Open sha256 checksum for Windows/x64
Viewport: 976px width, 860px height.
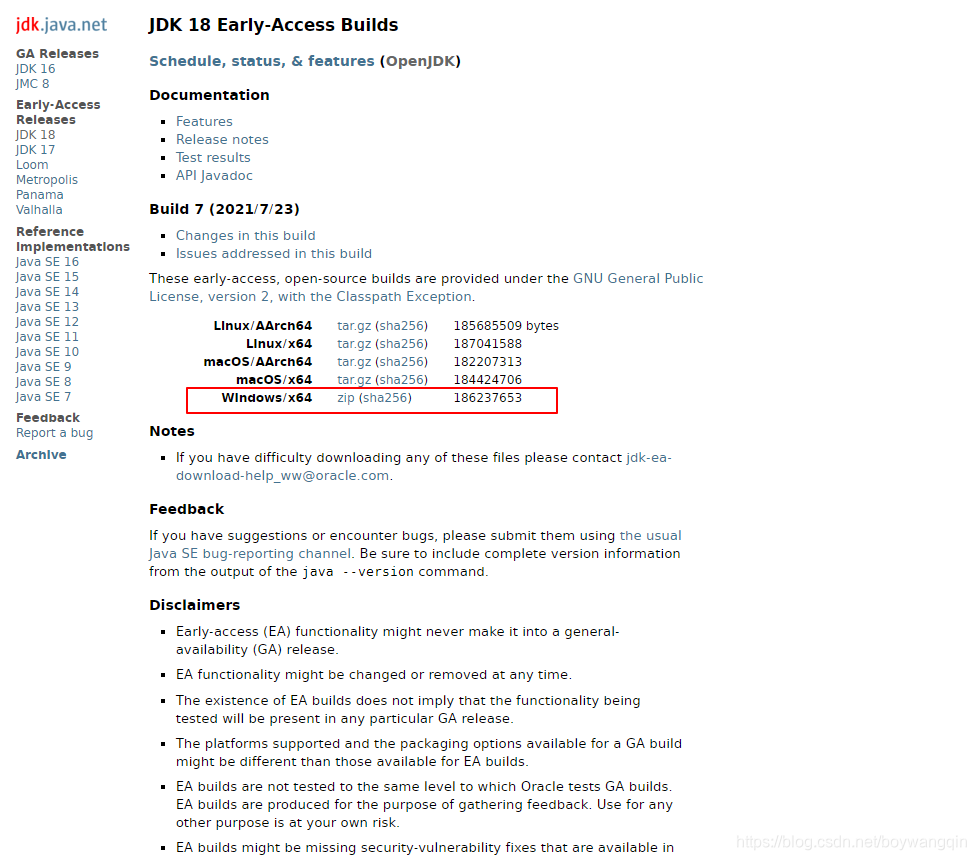click(385, 398)
